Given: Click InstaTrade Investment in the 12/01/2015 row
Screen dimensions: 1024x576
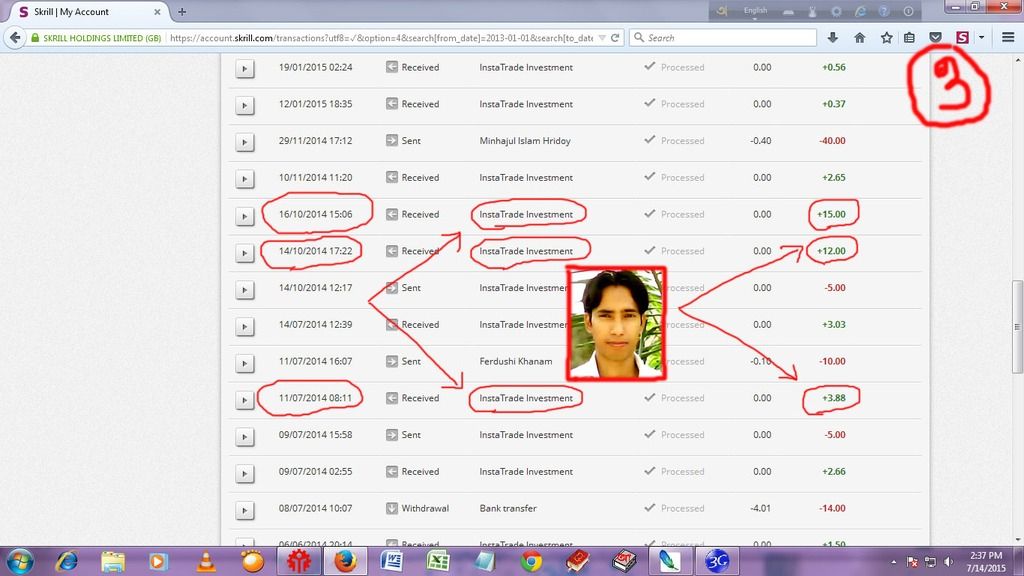Looking at the screenshot, I should tap(526, 104).
